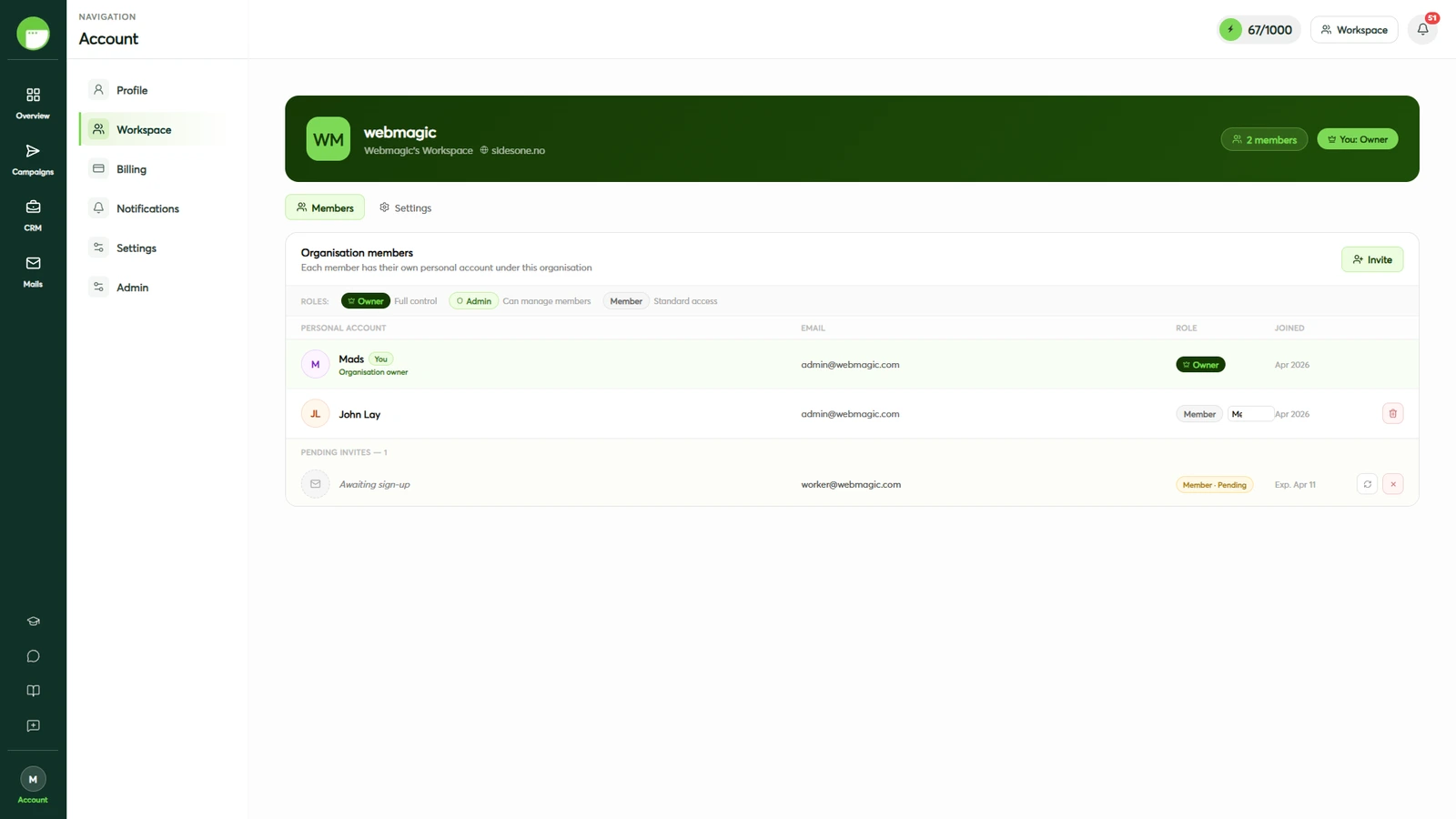
Task: Click the Member · Pending badge
Action: point(1214,485)
